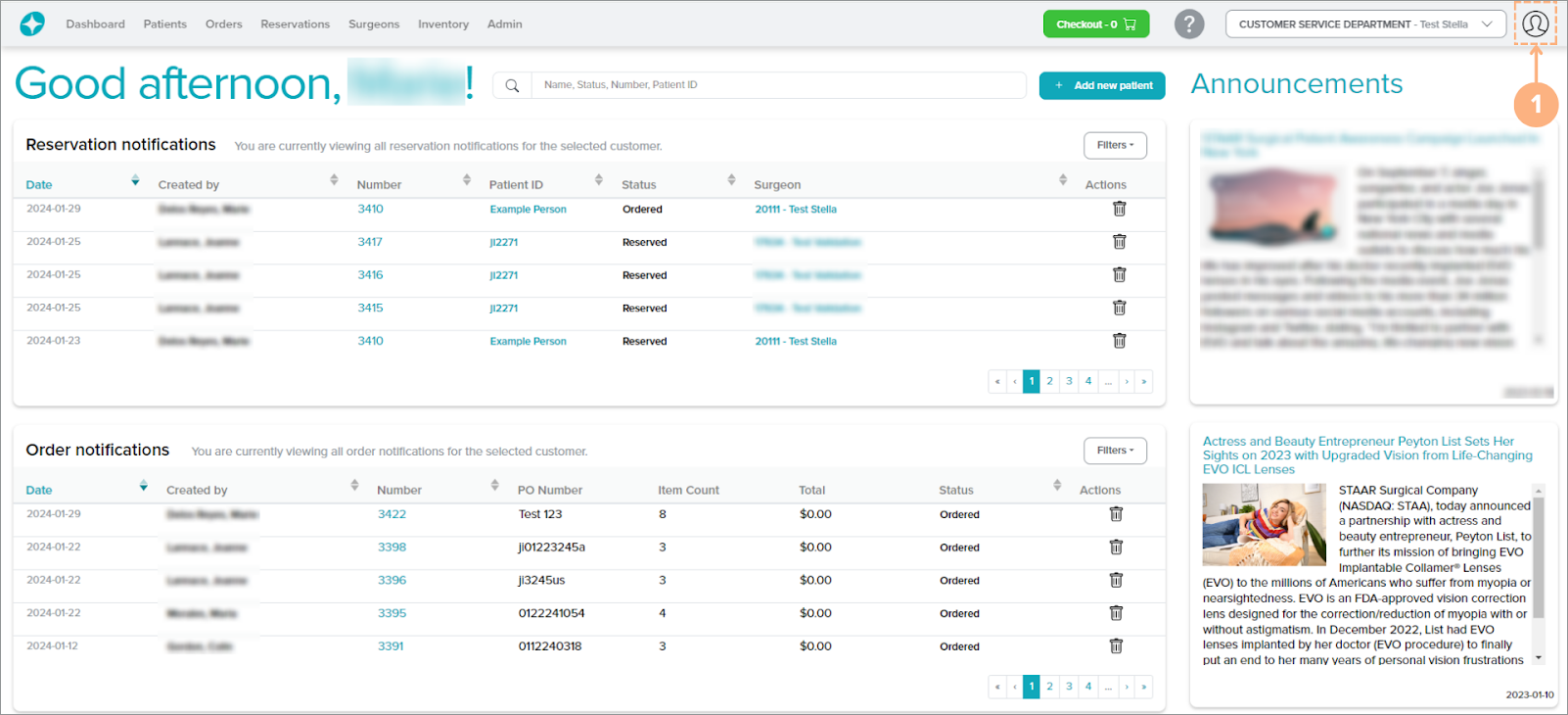Open the Inventory menu
Image resolution: width=1568 pixels, height=715 pixels.
443,24
